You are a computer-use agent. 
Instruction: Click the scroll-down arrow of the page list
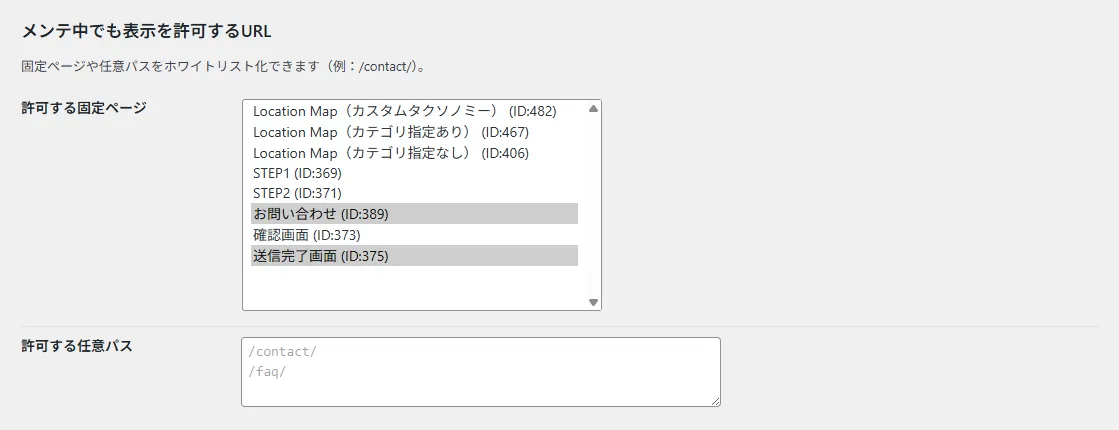coord(593,301)
